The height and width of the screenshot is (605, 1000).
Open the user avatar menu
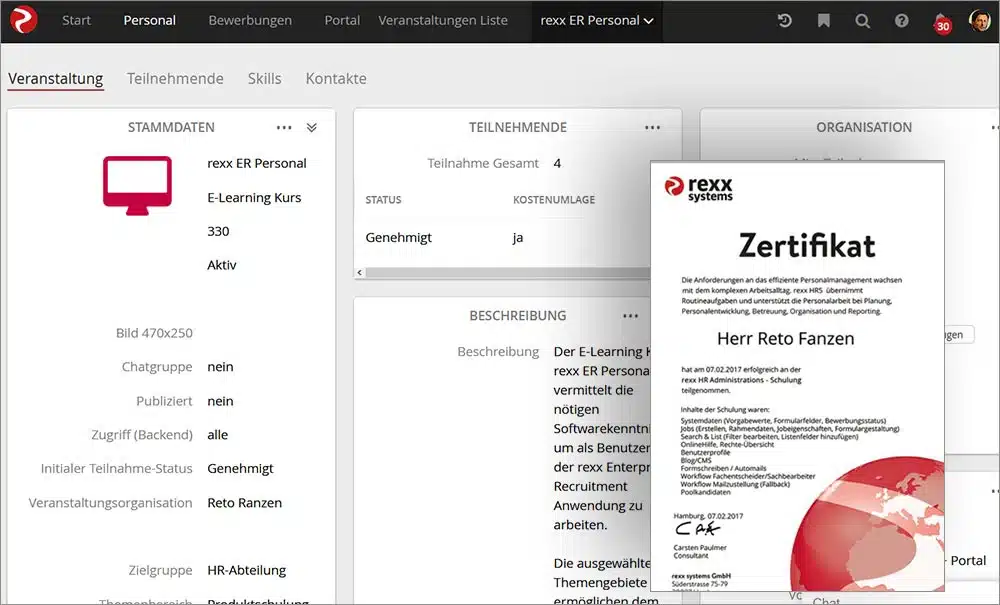pos(980,20)
